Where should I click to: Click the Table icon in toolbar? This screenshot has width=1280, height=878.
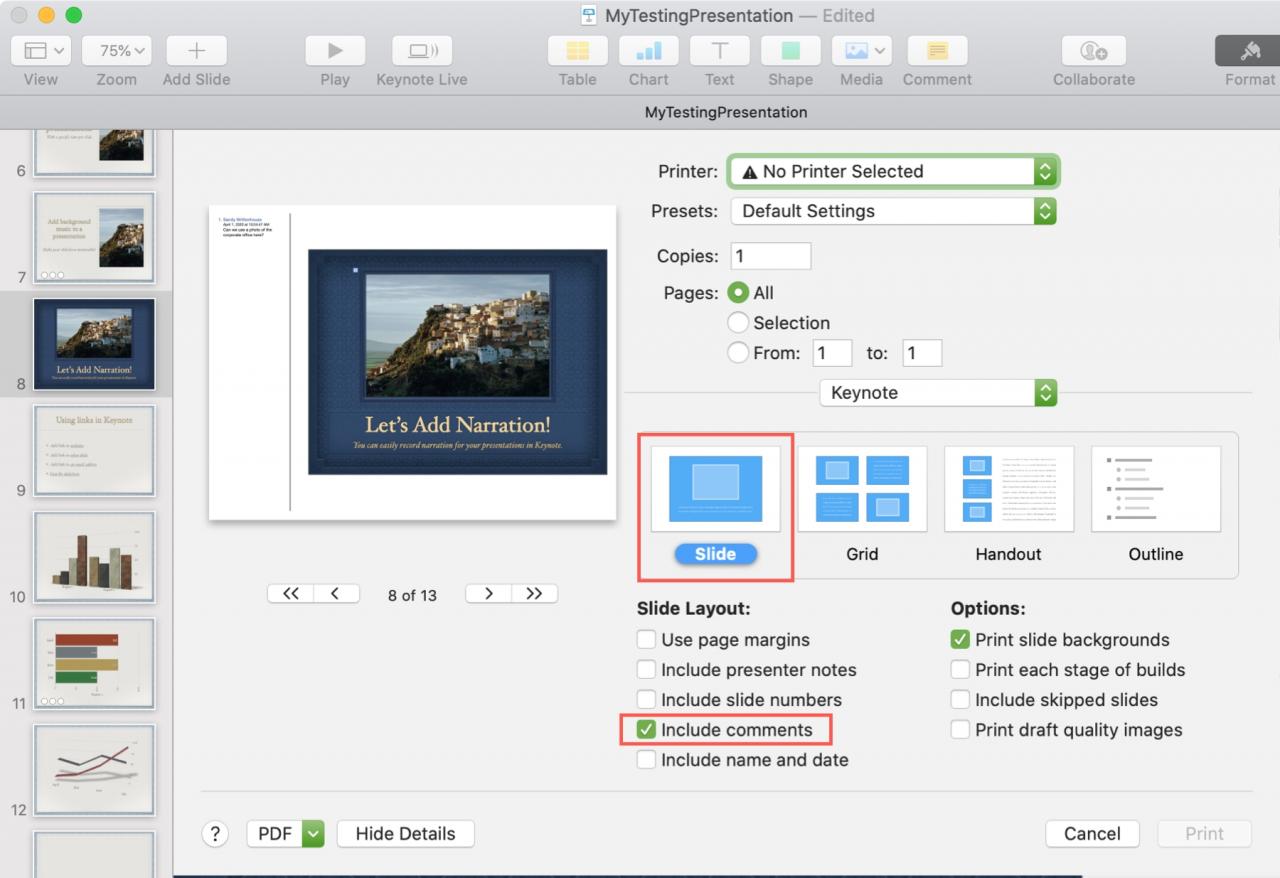coord(578,51)
